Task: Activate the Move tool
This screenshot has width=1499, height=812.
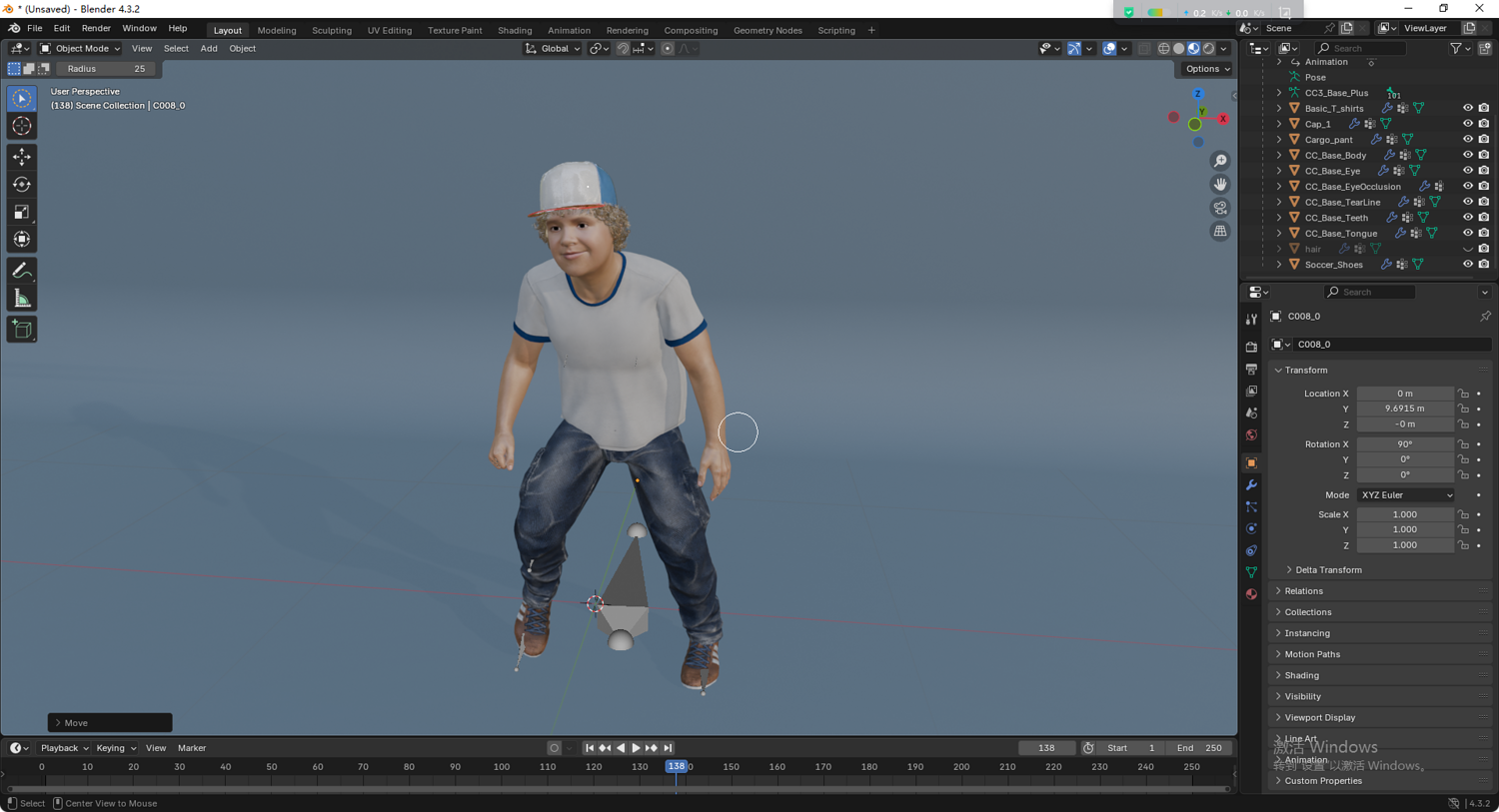Action: (22, 157)
